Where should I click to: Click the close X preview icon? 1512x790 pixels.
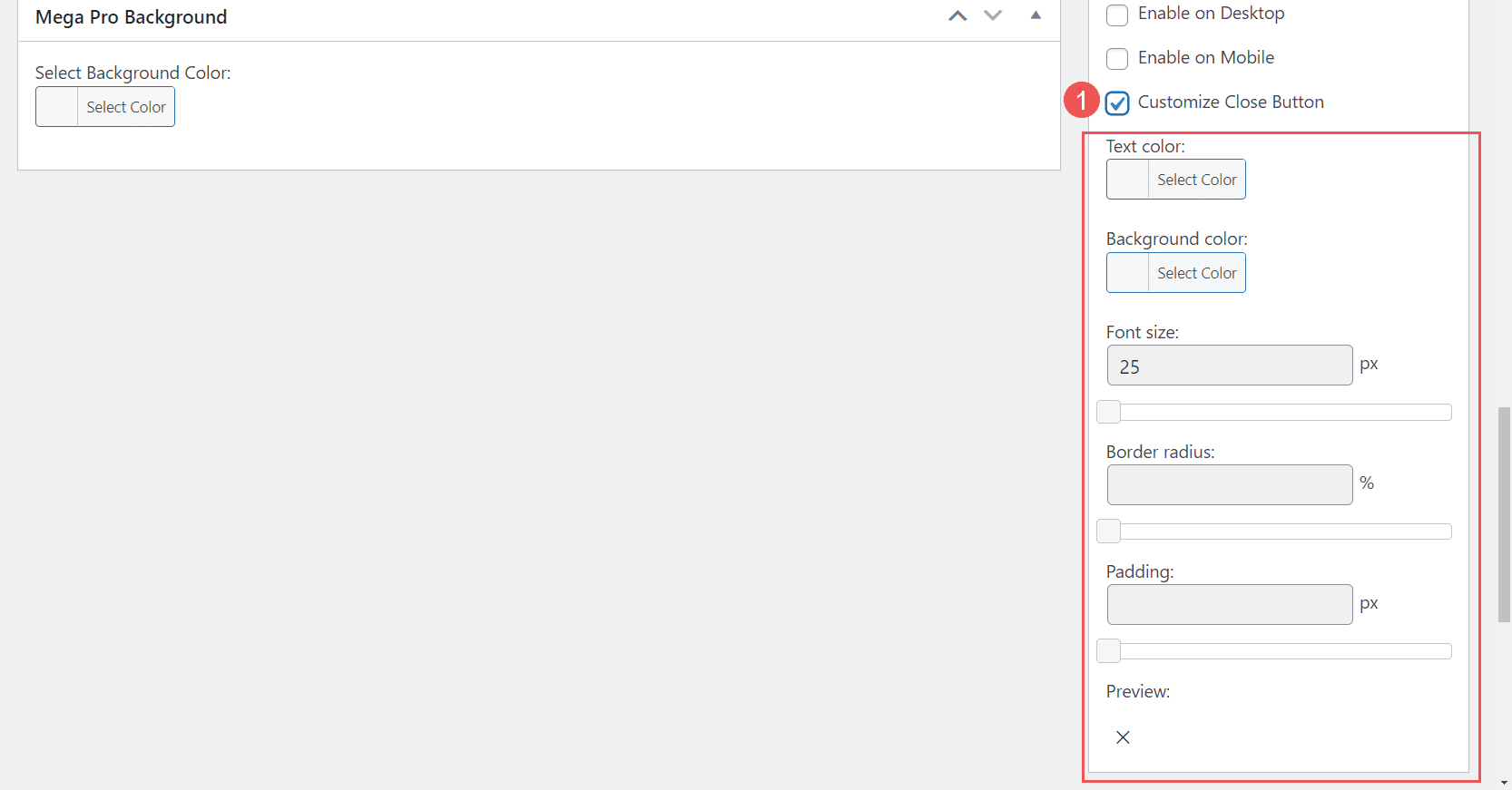[1123, 737]
